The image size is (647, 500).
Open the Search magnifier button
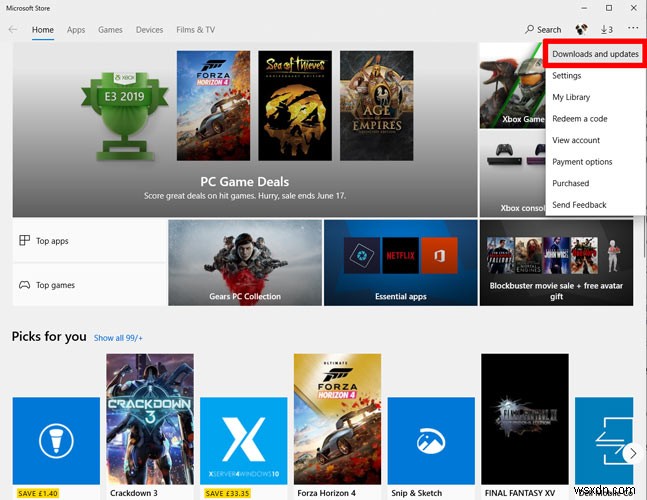click(x=543, y=30)
